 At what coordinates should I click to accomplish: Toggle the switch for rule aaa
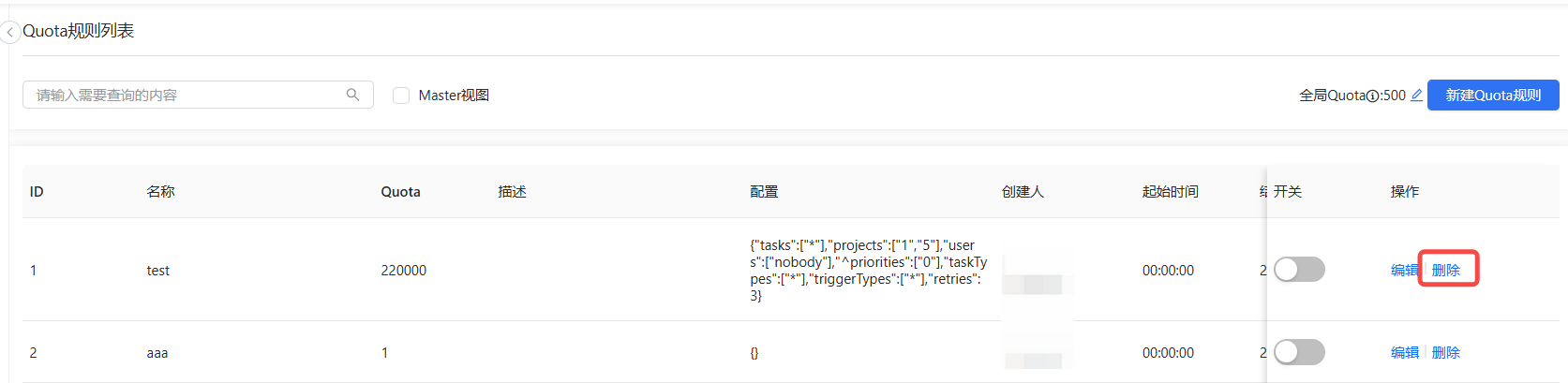click(1299, 352)
